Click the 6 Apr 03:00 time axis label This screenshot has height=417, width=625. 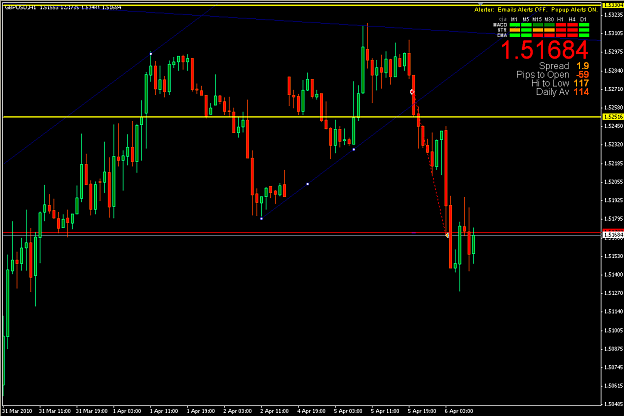pyautogui.click(x=459, y=411)
